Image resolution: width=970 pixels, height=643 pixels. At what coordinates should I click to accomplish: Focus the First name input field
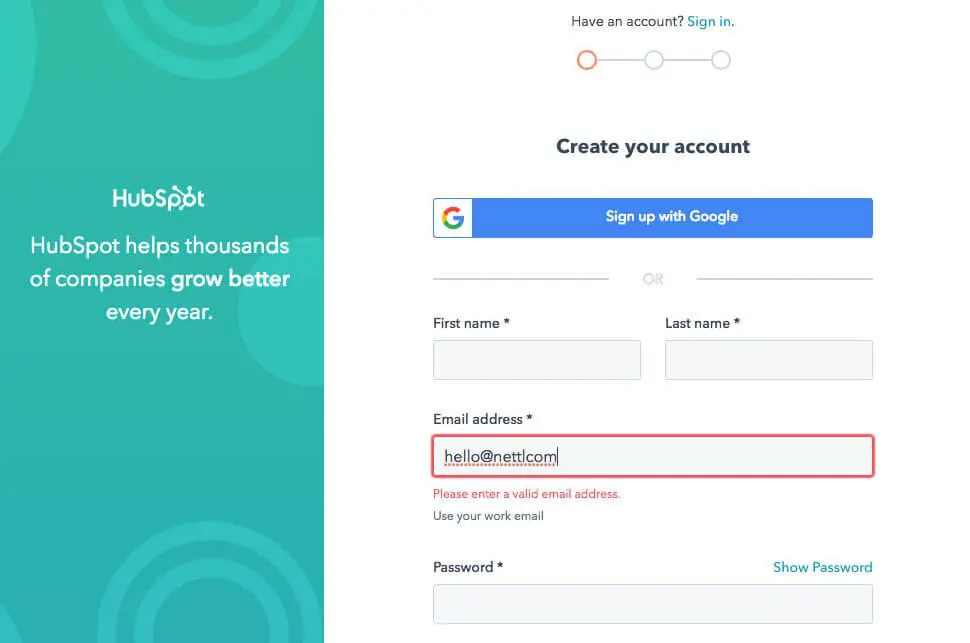pos(536,360)
